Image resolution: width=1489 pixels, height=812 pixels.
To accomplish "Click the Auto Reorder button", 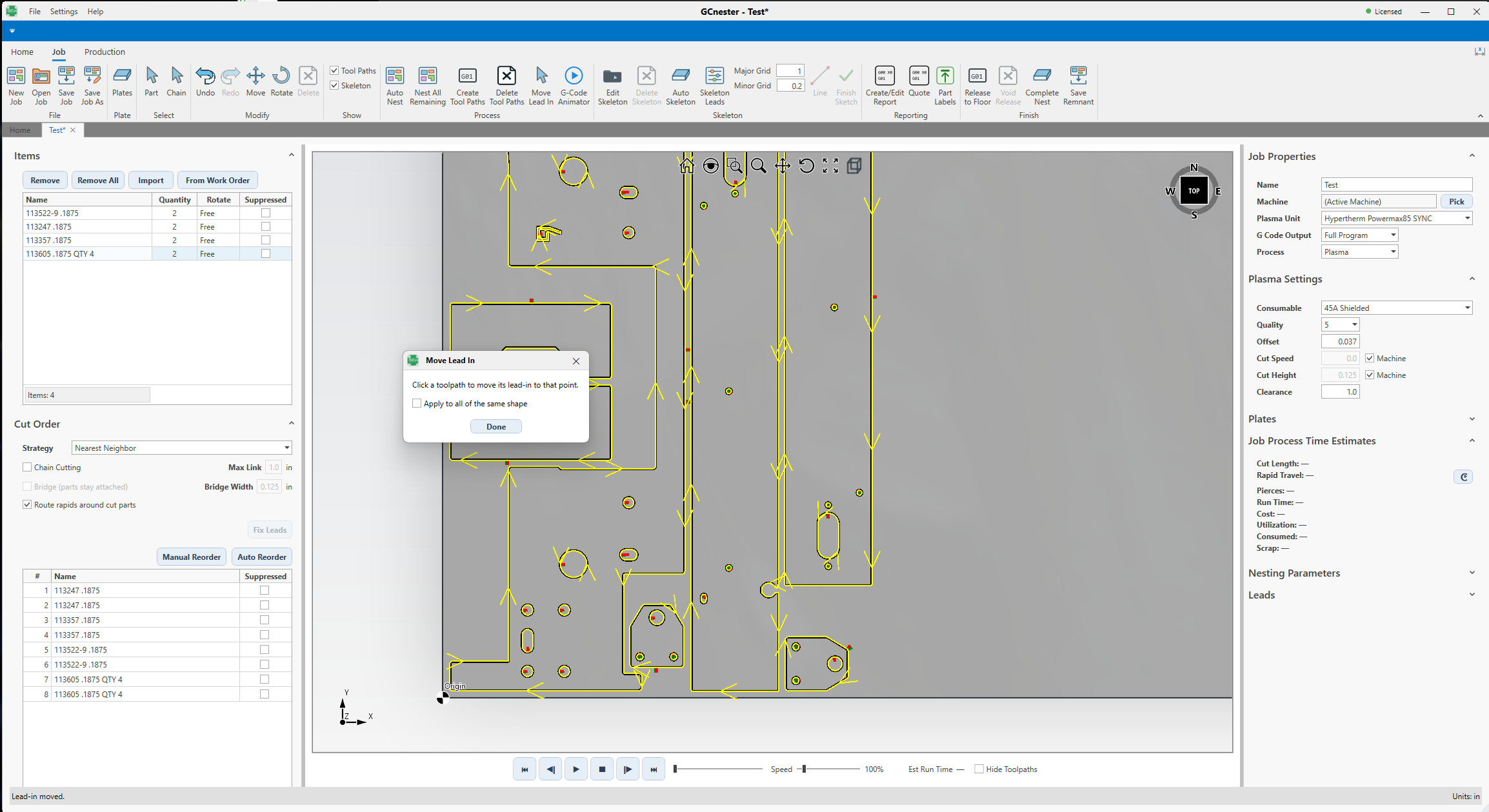I will pyautogui.click(x=262, y=557).
